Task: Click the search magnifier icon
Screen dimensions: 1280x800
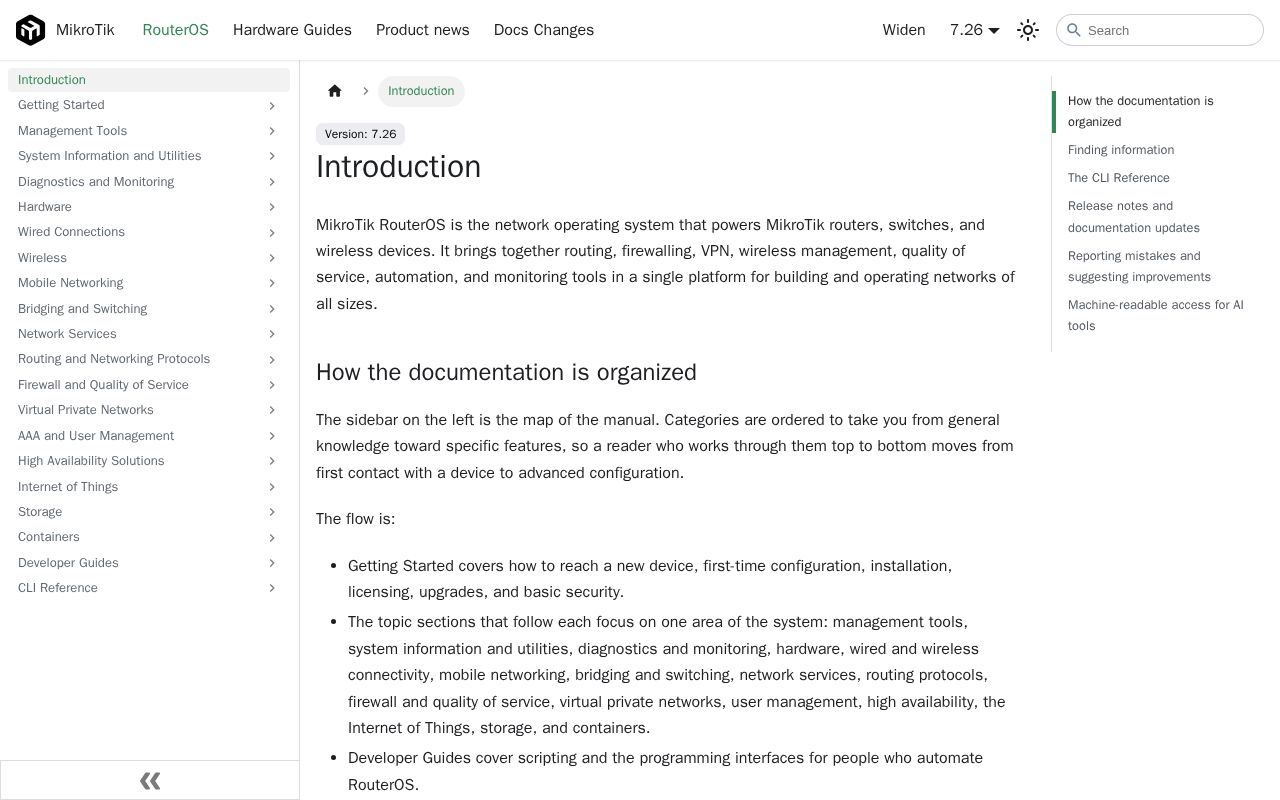Action: (x=1074, y=30)
